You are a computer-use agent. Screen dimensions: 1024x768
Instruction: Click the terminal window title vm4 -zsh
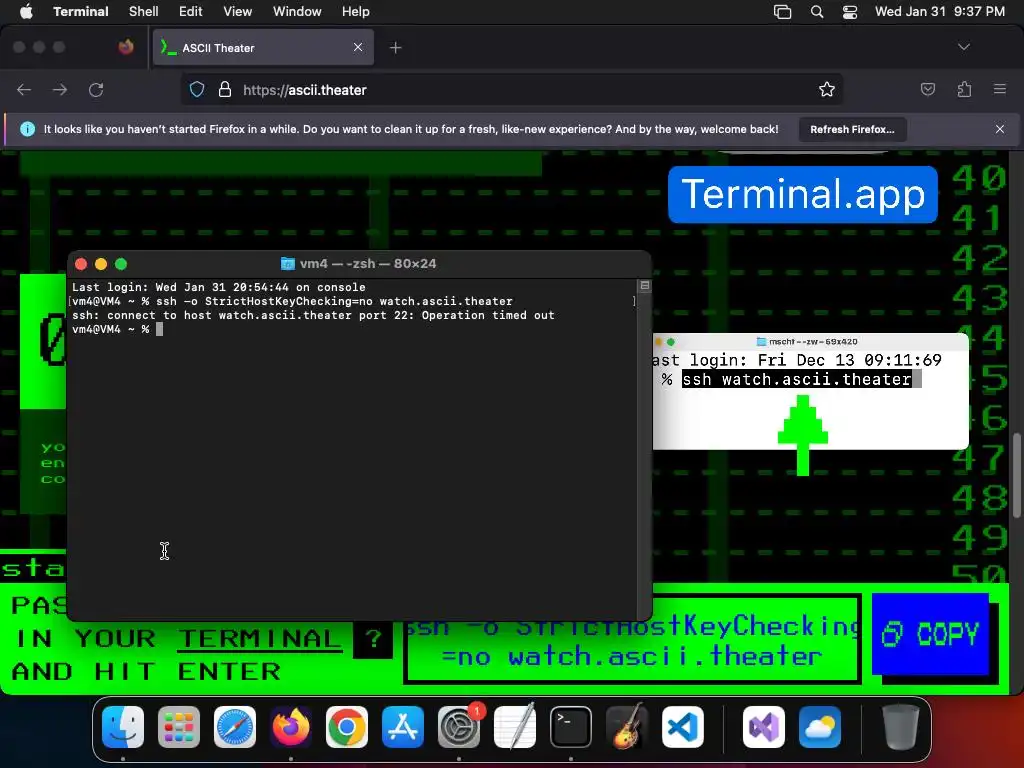pyautogui.click(x=359, y=264)
